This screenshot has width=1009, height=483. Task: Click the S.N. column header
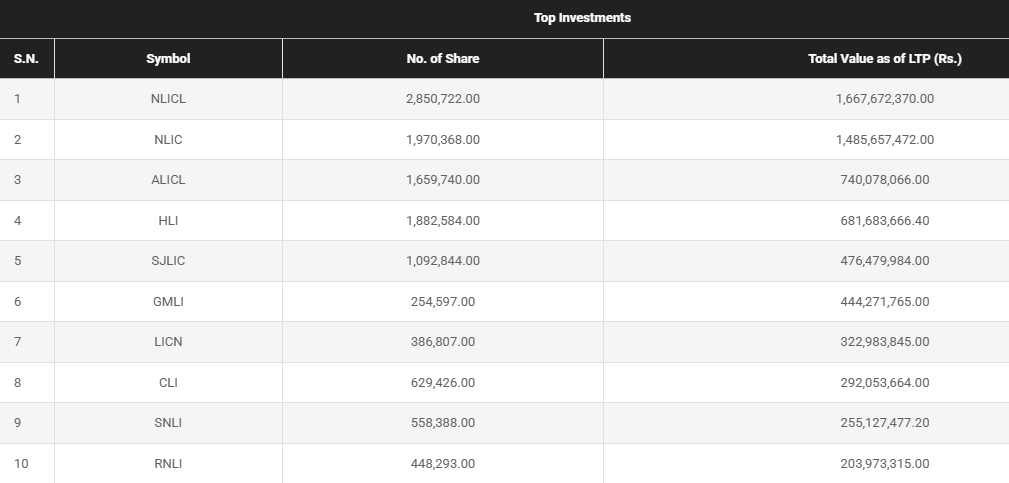pyautogui.click(x=26, y=59)
